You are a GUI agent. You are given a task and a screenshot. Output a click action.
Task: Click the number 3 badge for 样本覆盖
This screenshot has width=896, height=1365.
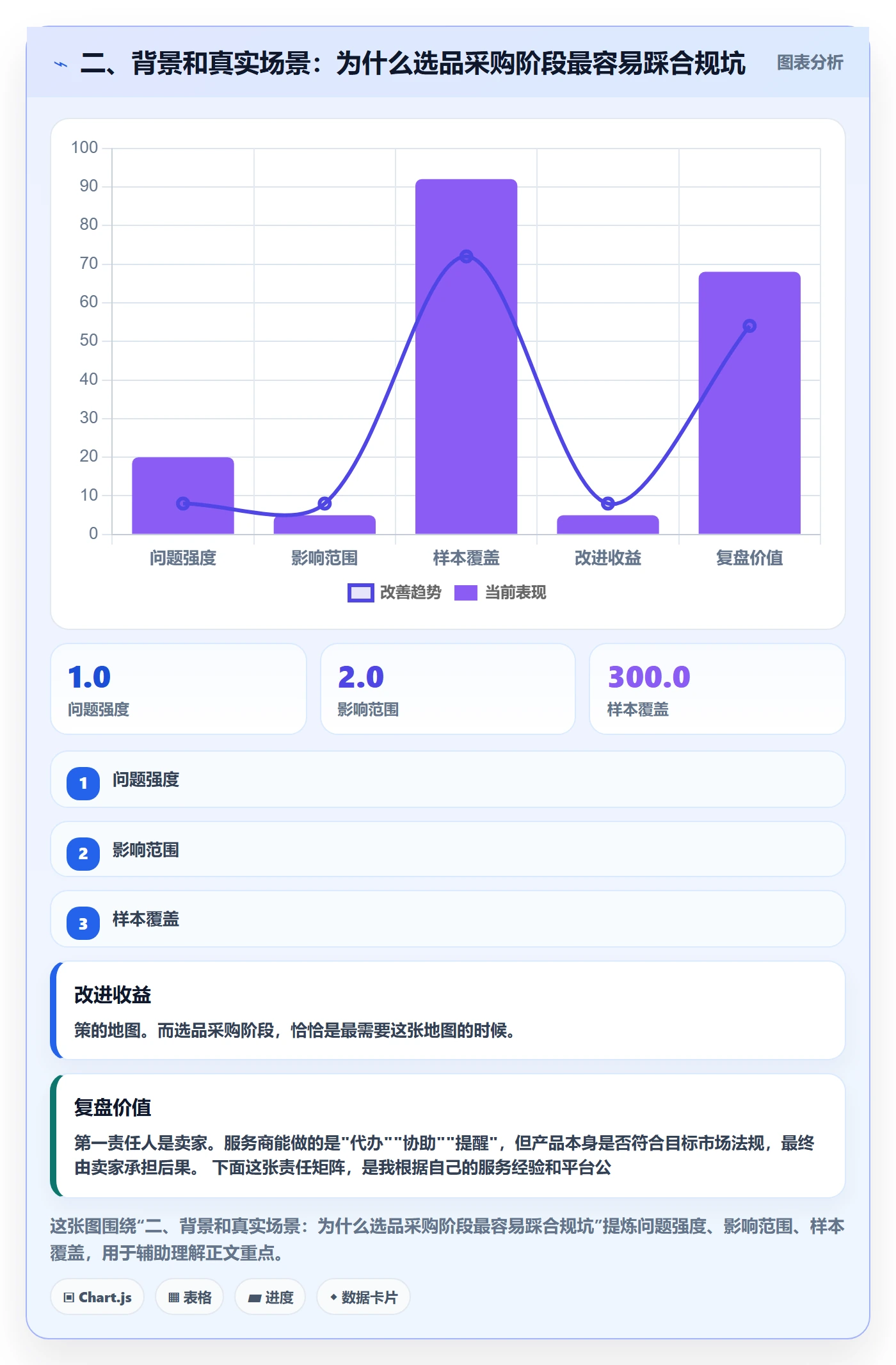(83, 923)
